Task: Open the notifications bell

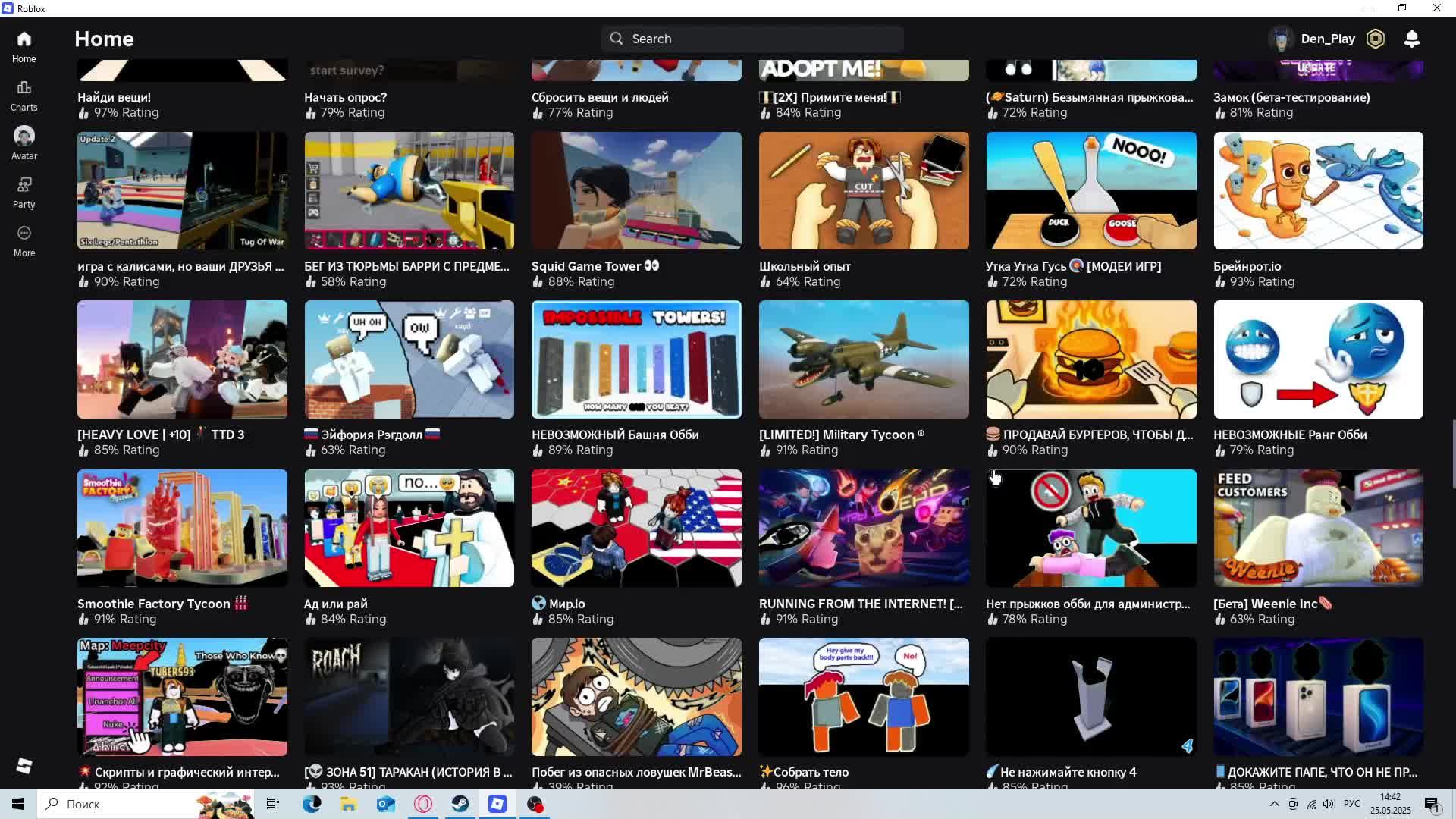Action: (1412, 39)
